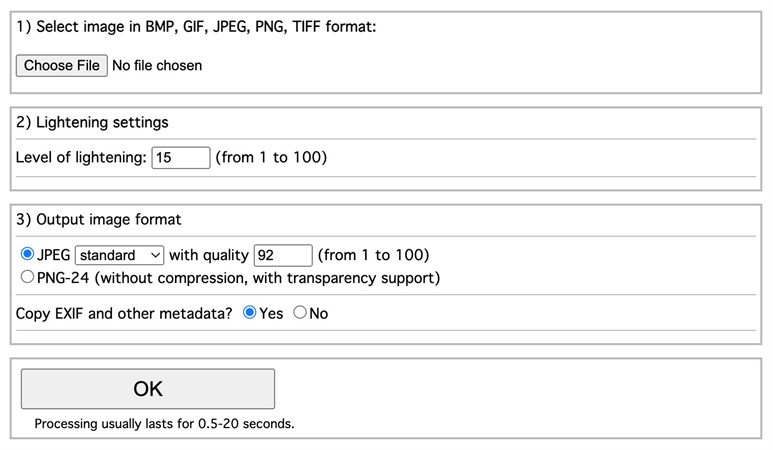Screen dimensions: 773x450
Task: Choose No for copying EXIF metadata
Action: tap(300, 313)
